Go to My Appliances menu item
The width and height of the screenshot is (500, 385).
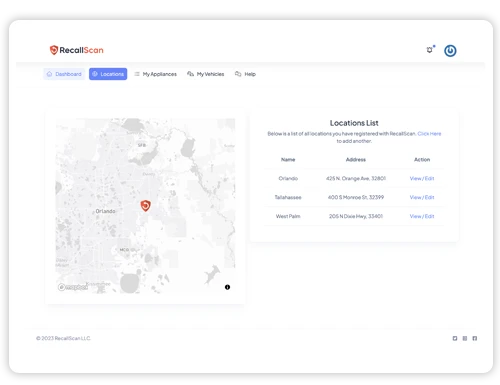(155, 74)
